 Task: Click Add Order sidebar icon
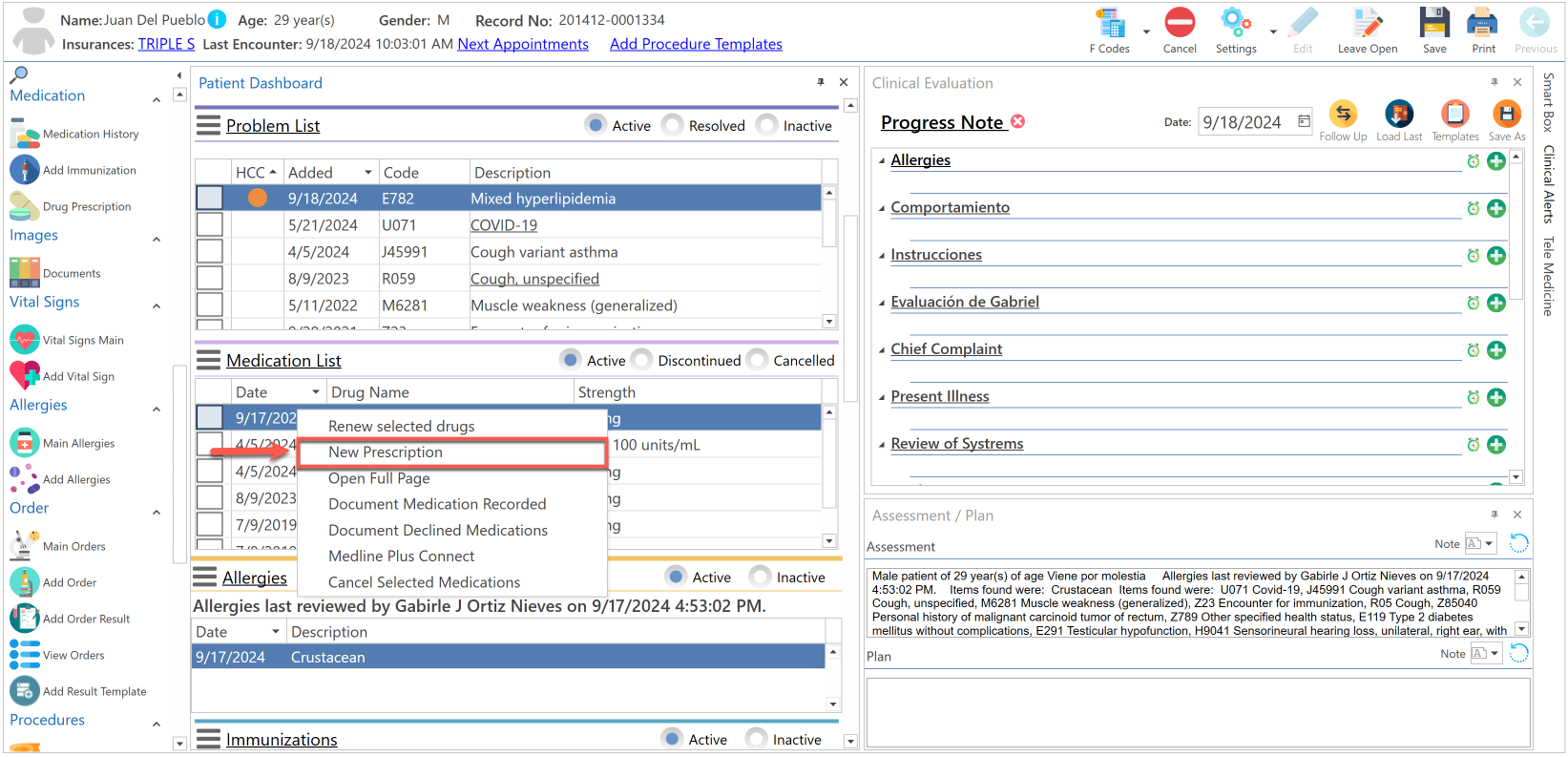(x=25, y=582)
